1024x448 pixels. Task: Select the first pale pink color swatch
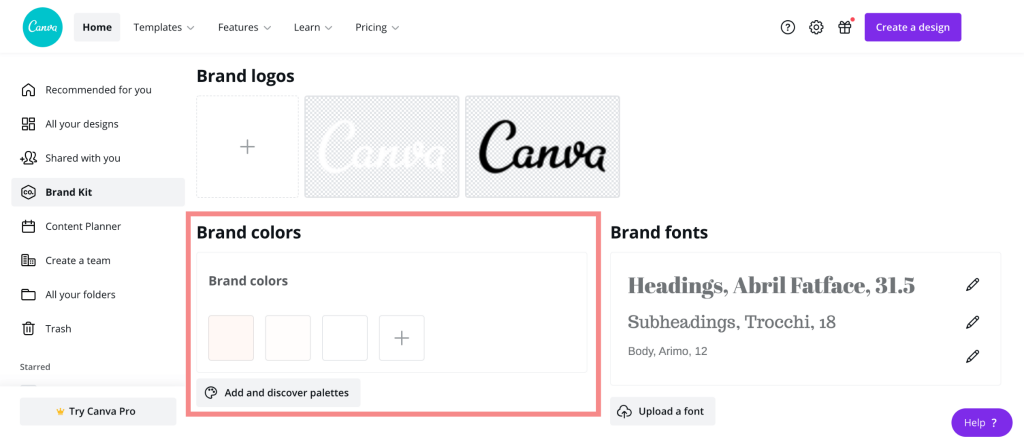pos(231,338)
